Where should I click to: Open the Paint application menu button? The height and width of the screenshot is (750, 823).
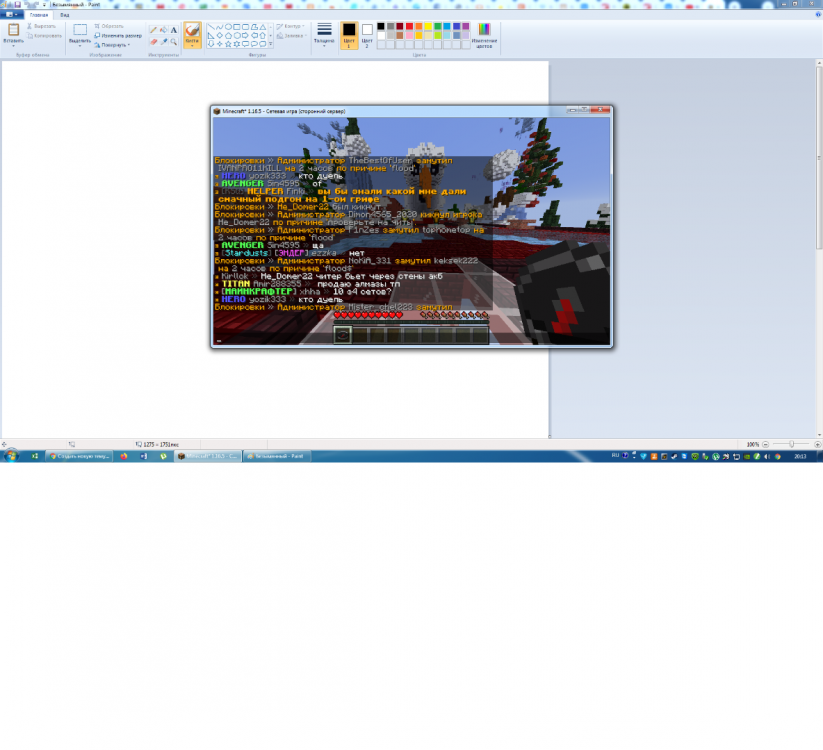(x=12, y=15)
